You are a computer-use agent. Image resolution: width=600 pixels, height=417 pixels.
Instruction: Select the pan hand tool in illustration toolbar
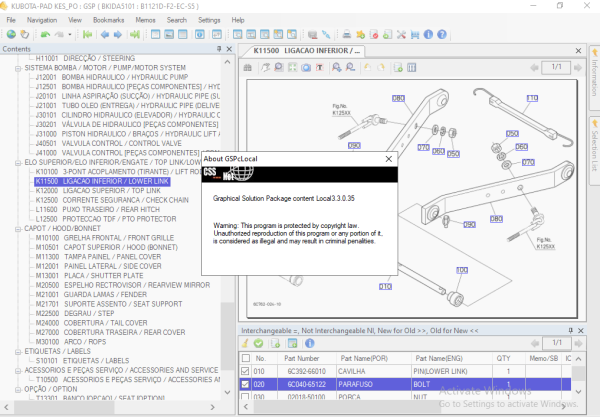pyautogui.click(x=265, y=68)
